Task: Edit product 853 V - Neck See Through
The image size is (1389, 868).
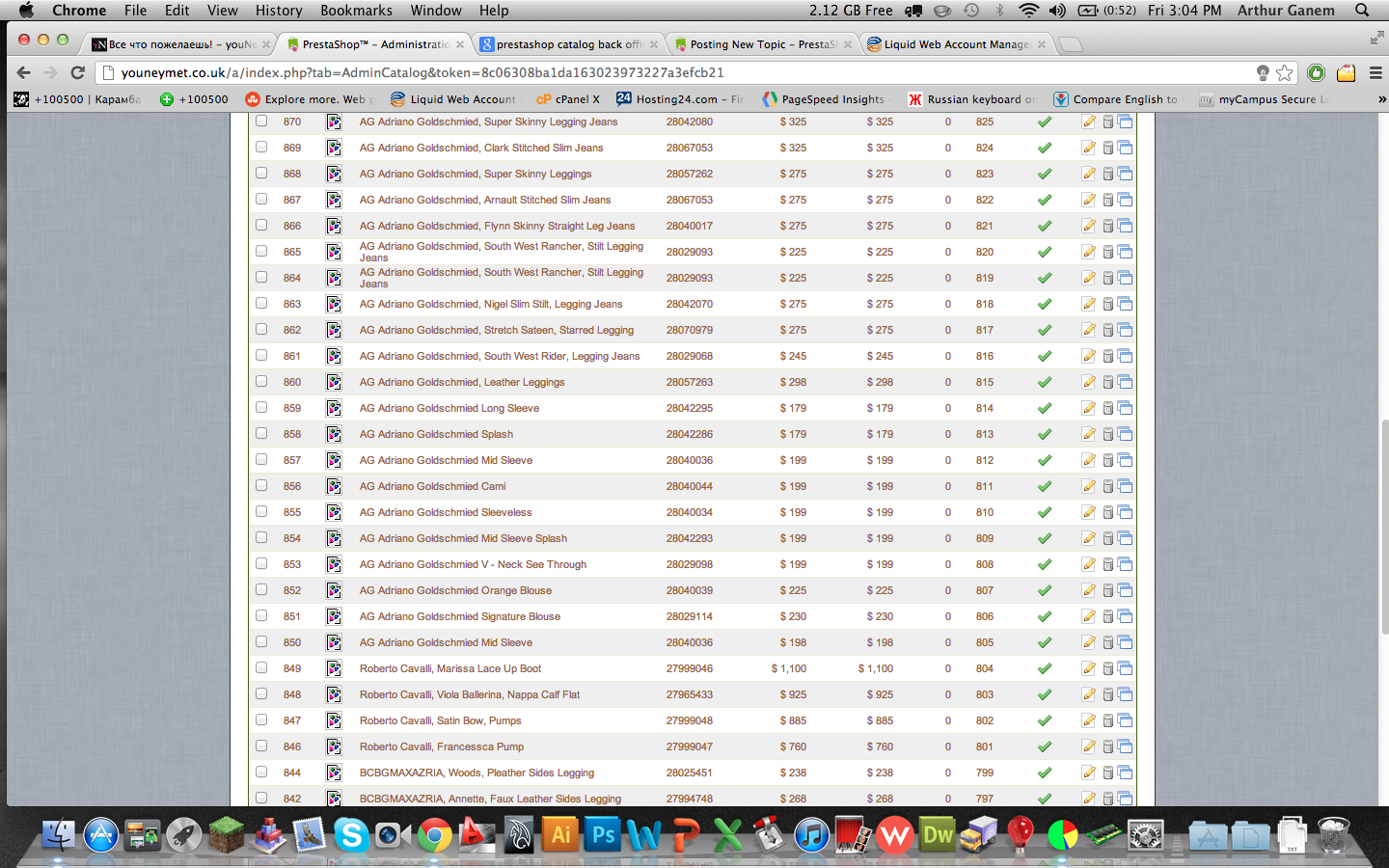Action: pos(1088,564)
